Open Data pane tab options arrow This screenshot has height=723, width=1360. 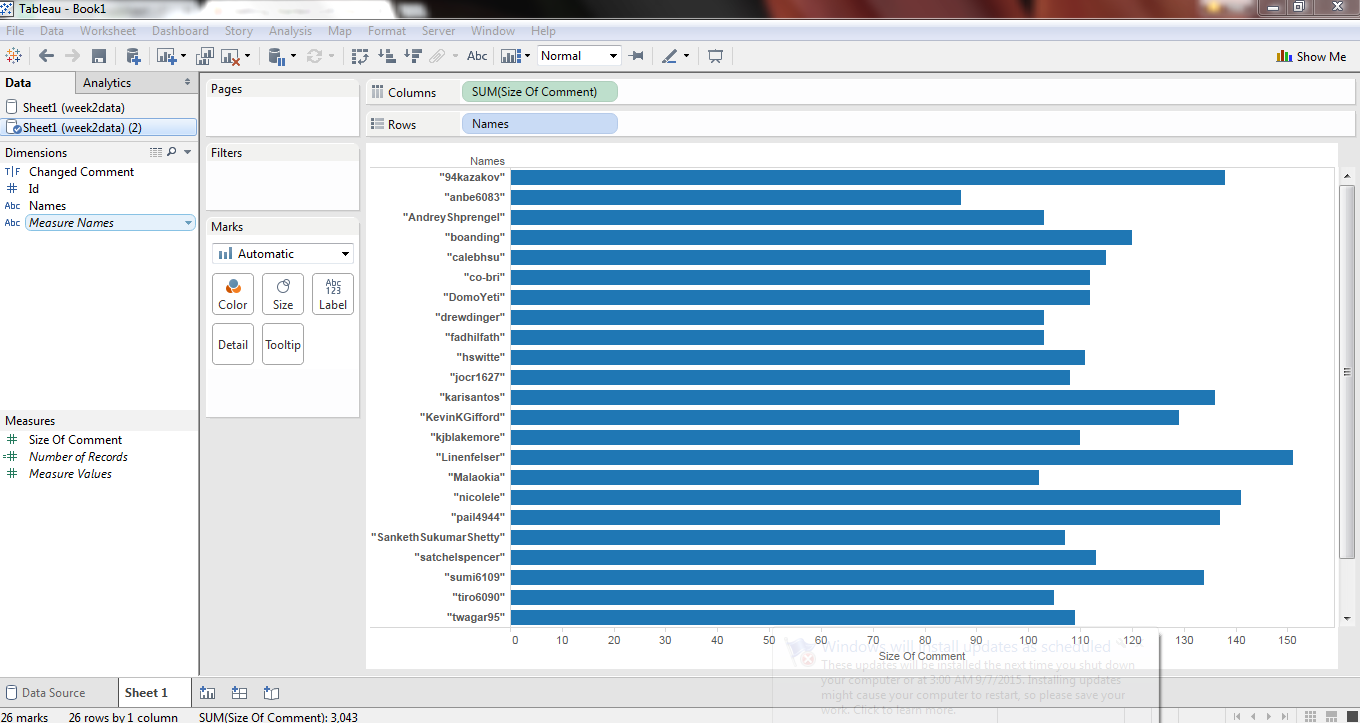(x=187, y=82)
